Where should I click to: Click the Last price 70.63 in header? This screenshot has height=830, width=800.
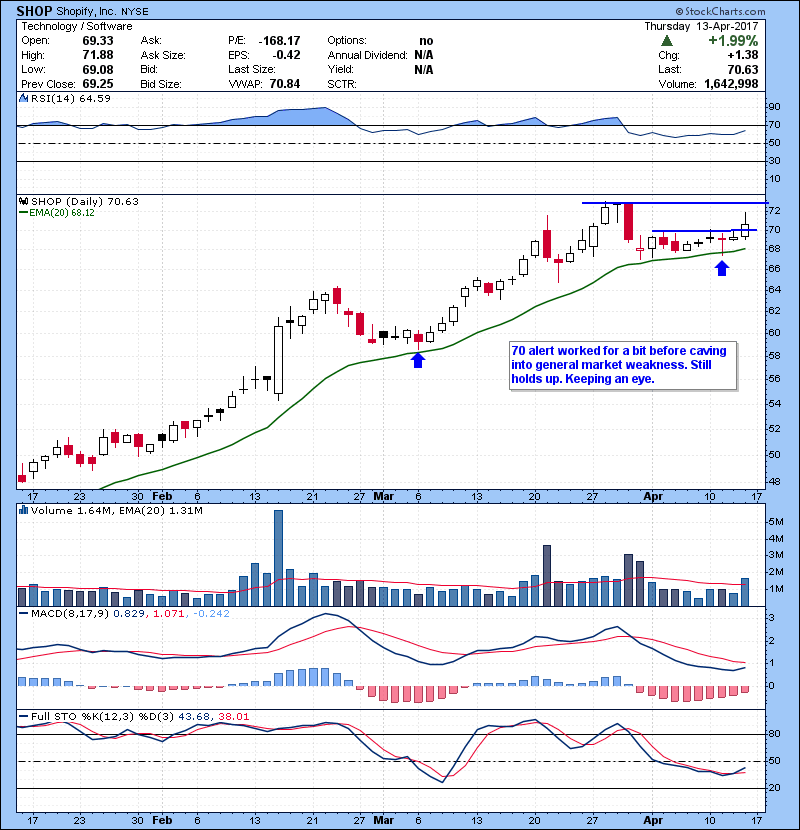coord(743,69)
